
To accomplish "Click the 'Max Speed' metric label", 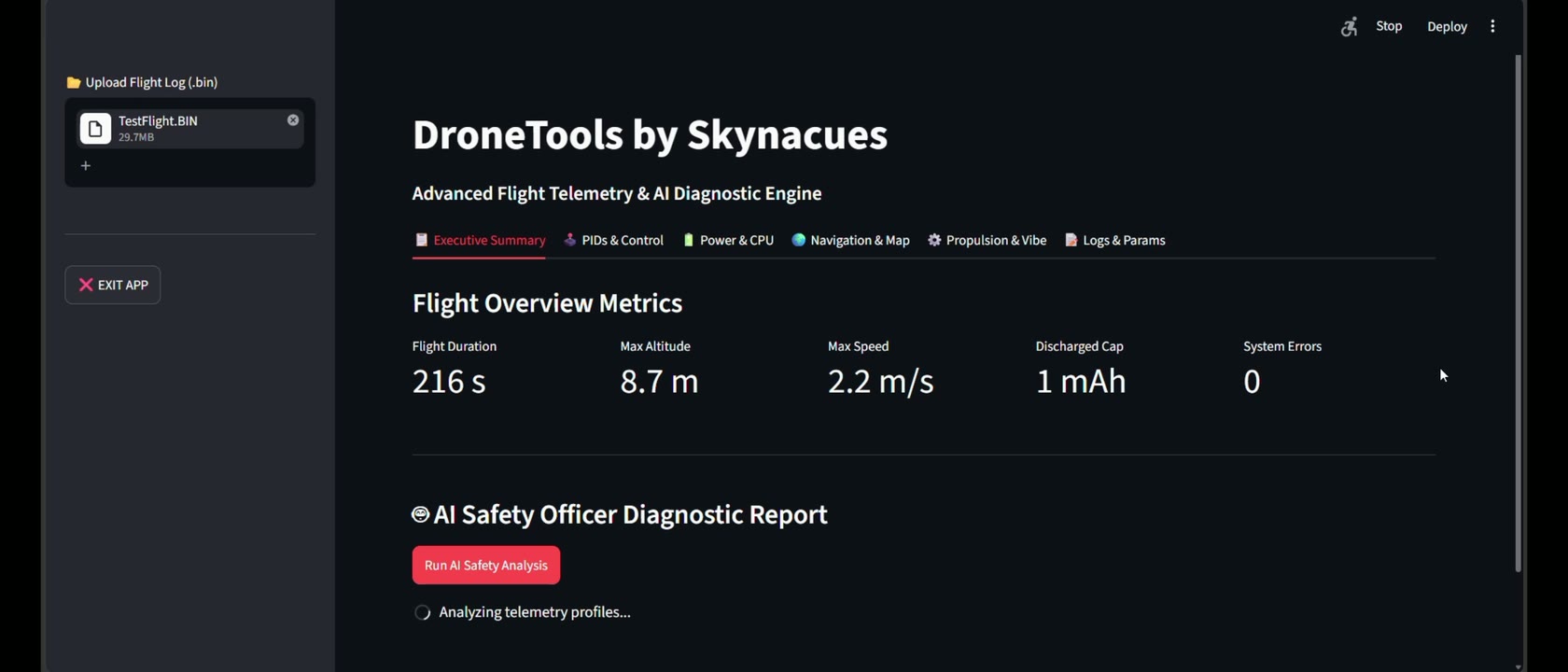I will coord(858,346).
